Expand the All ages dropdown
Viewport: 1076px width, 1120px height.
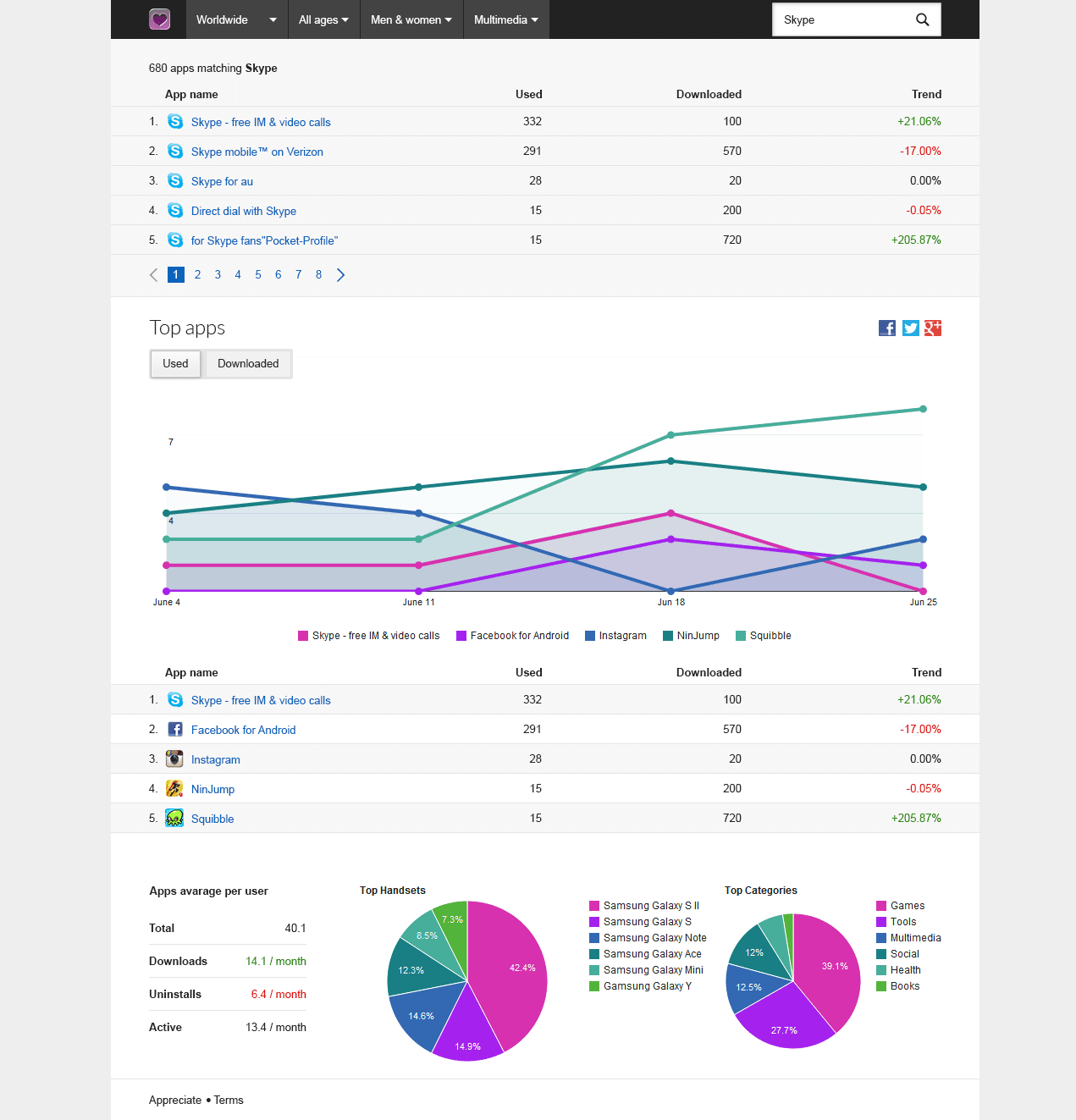point(323,19)
